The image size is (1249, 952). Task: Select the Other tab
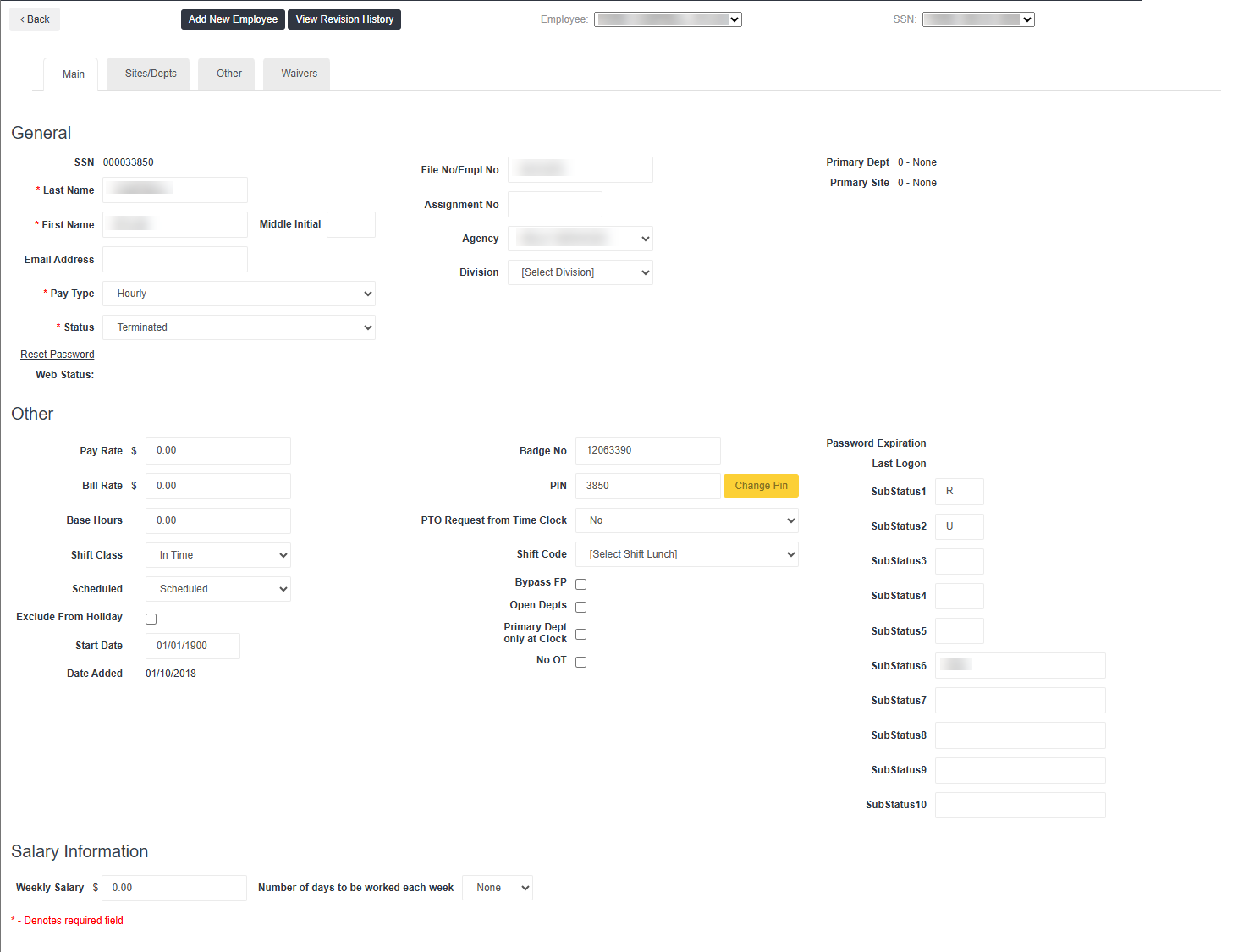click(229, 74)
